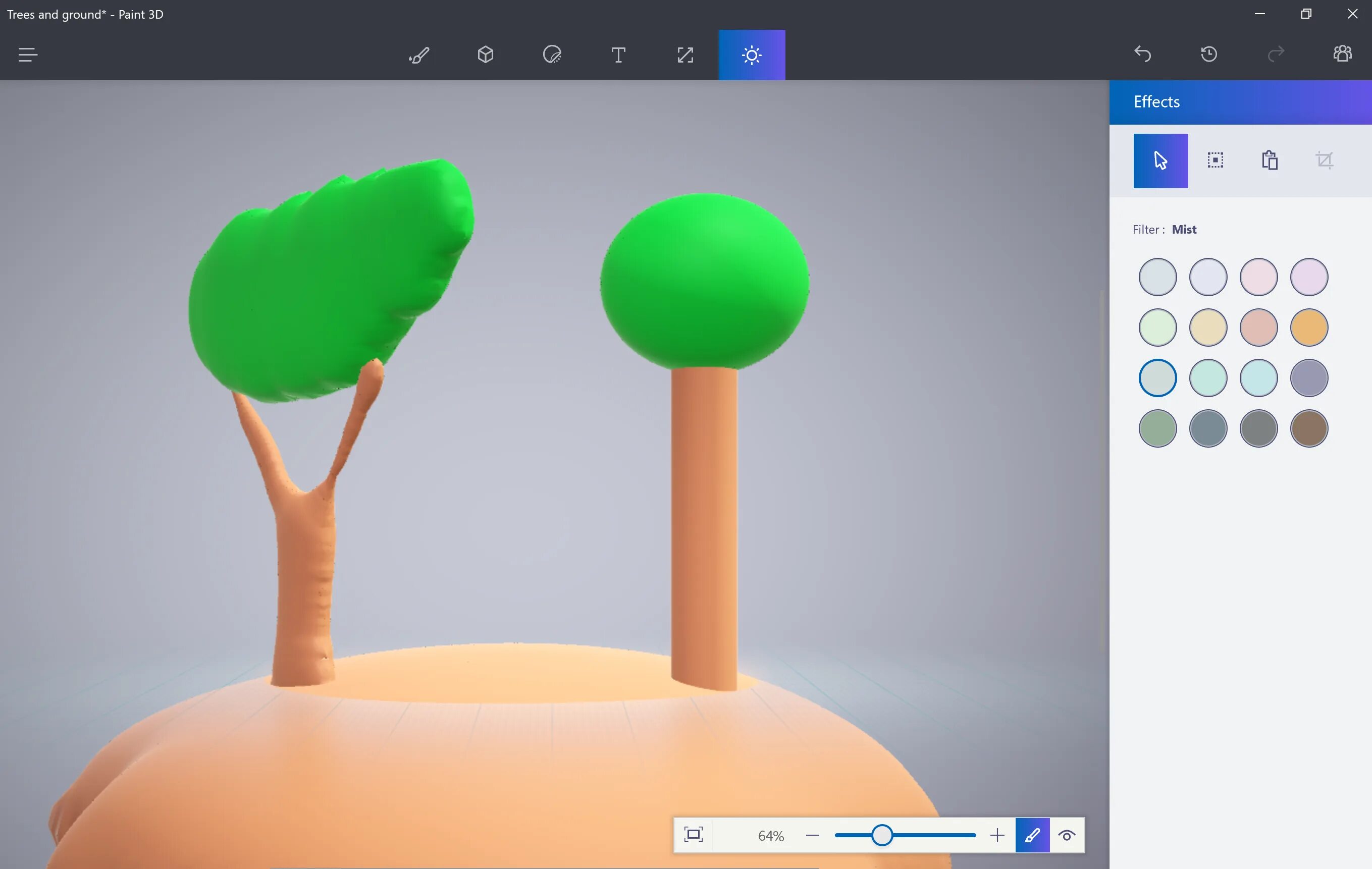Click the Select all icon
The height and width of the screenshot is (869, 1372).
(x=1216, y=160)
